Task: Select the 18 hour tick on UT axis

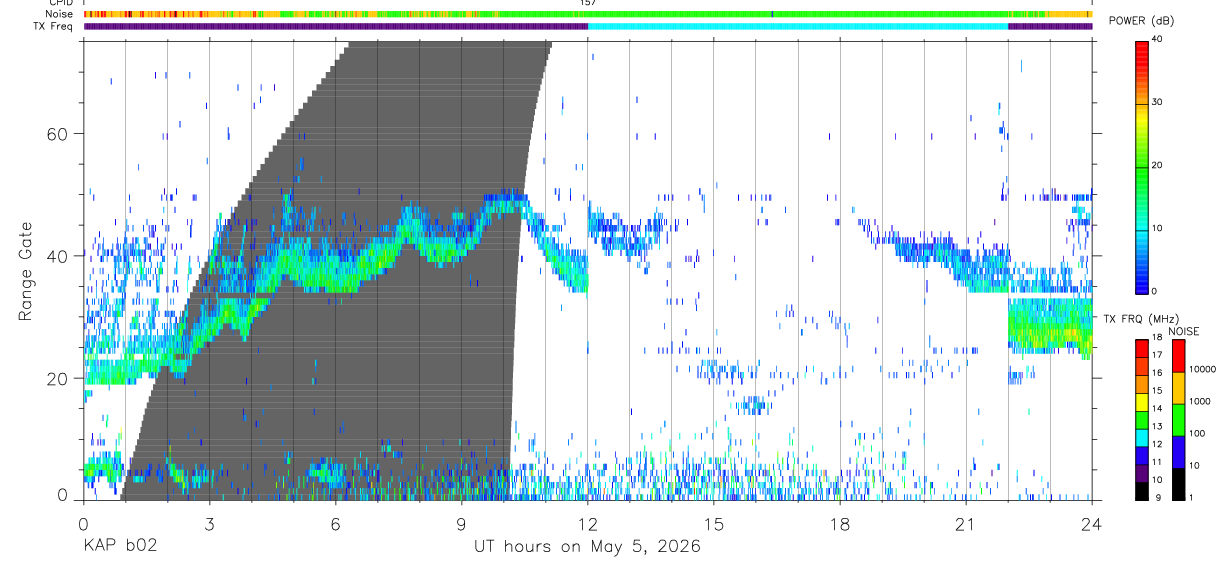Action: click(x=840, y=522)
